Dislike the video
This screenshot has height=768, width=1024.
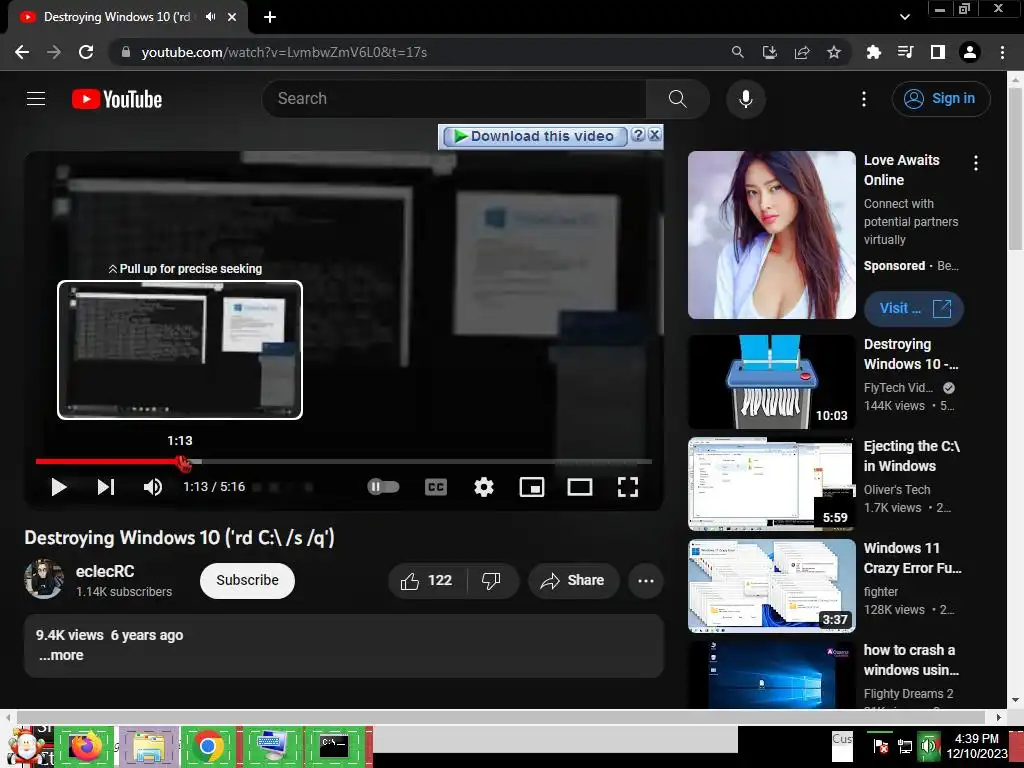[x=491, y=581]
